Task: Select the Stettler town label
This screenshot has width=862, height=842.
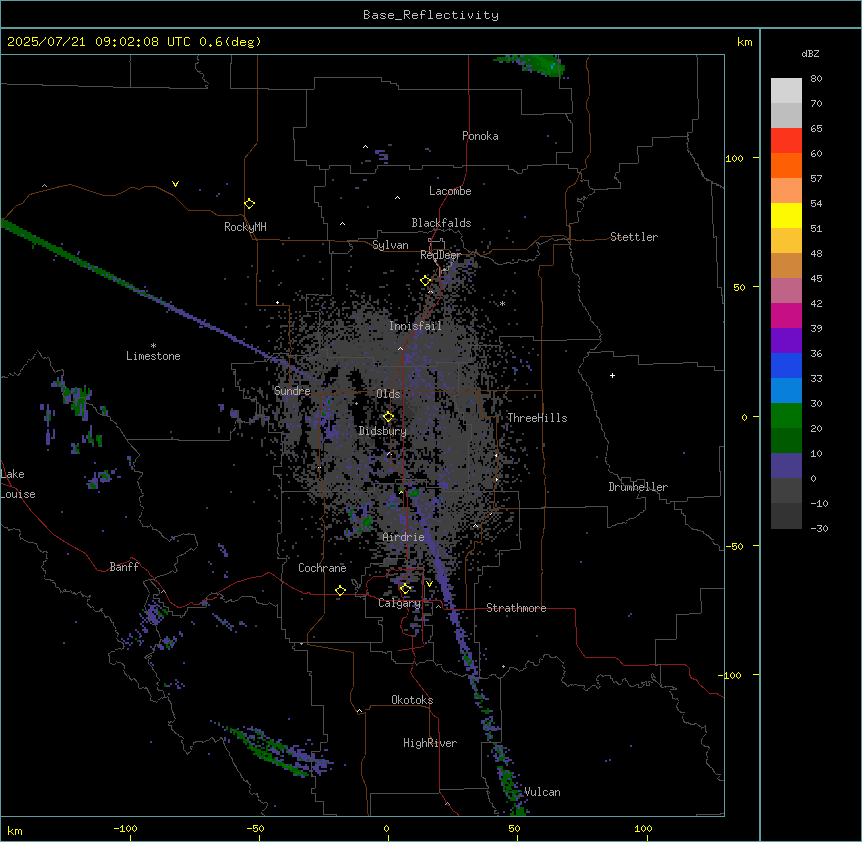Action: 634,237
